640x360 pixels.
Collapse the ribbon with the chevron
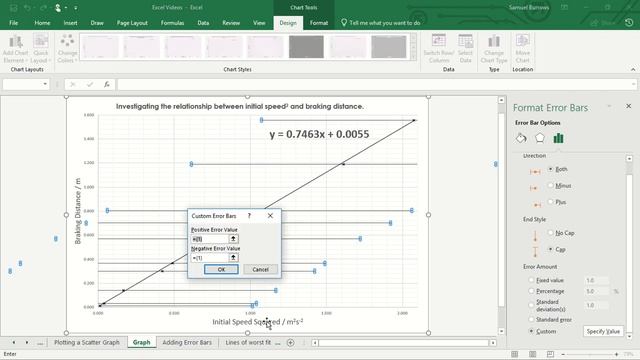(633, 70)
